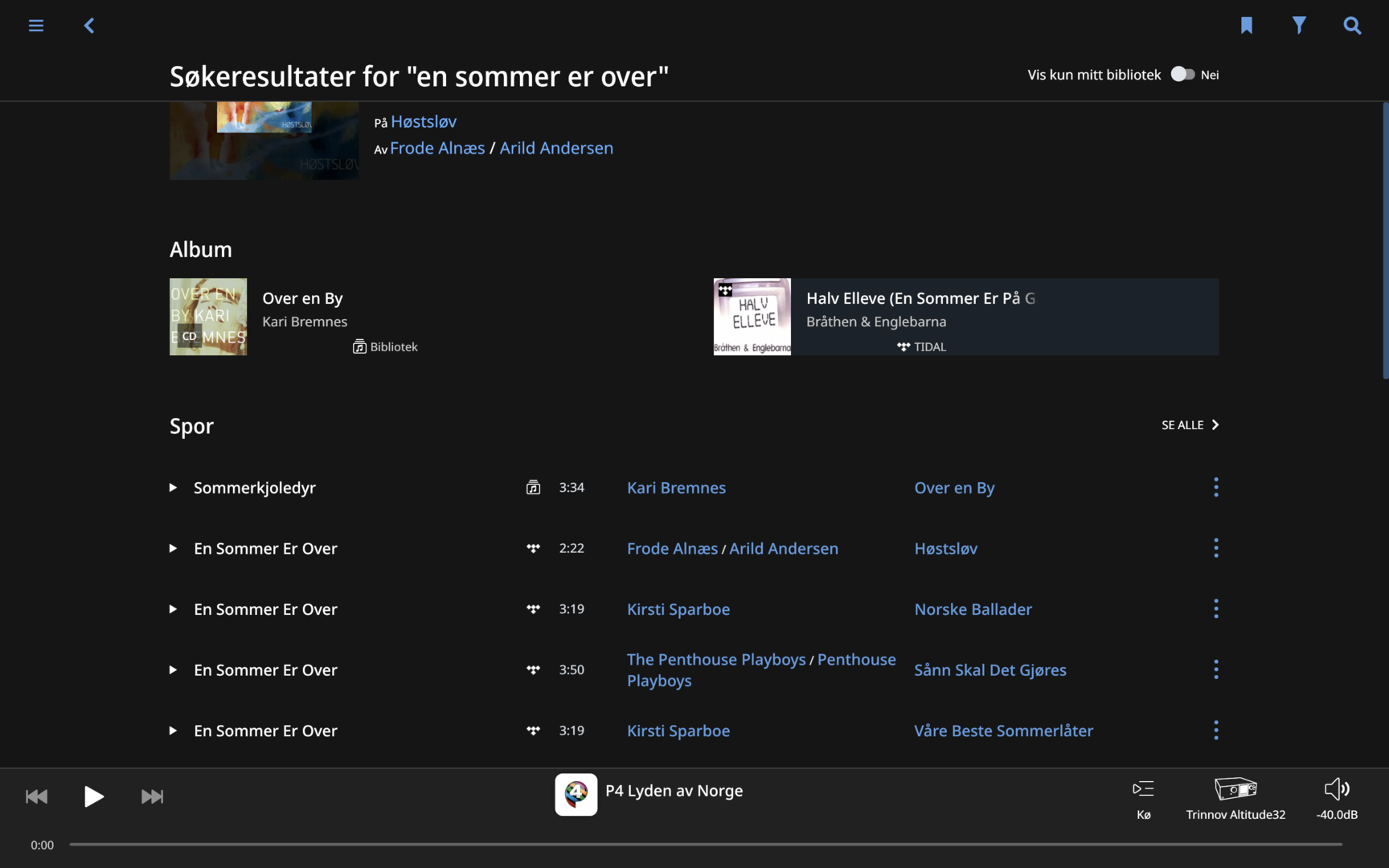1389x868 pixels.
Task: Open the Høstsløv album link in the track list
Action: [946, 549]
